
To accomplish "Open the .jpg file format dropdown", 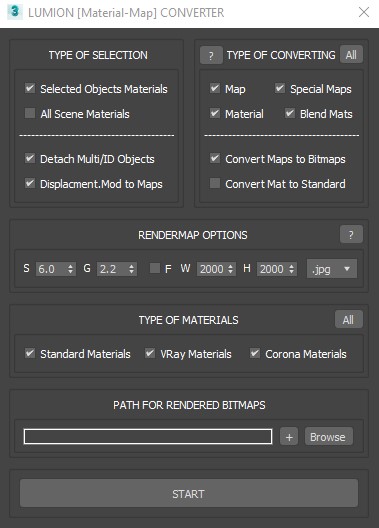I will [332, 269].
